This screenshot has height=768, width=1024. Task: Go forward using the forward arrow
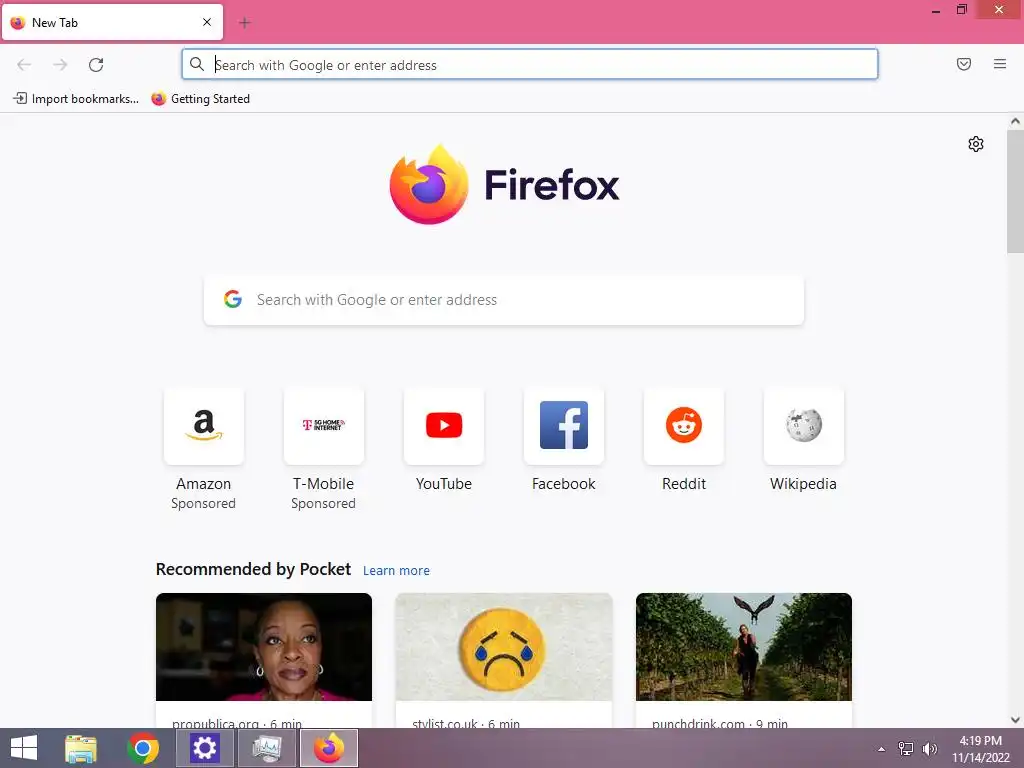pyautogui.click(x=60, y=65)
